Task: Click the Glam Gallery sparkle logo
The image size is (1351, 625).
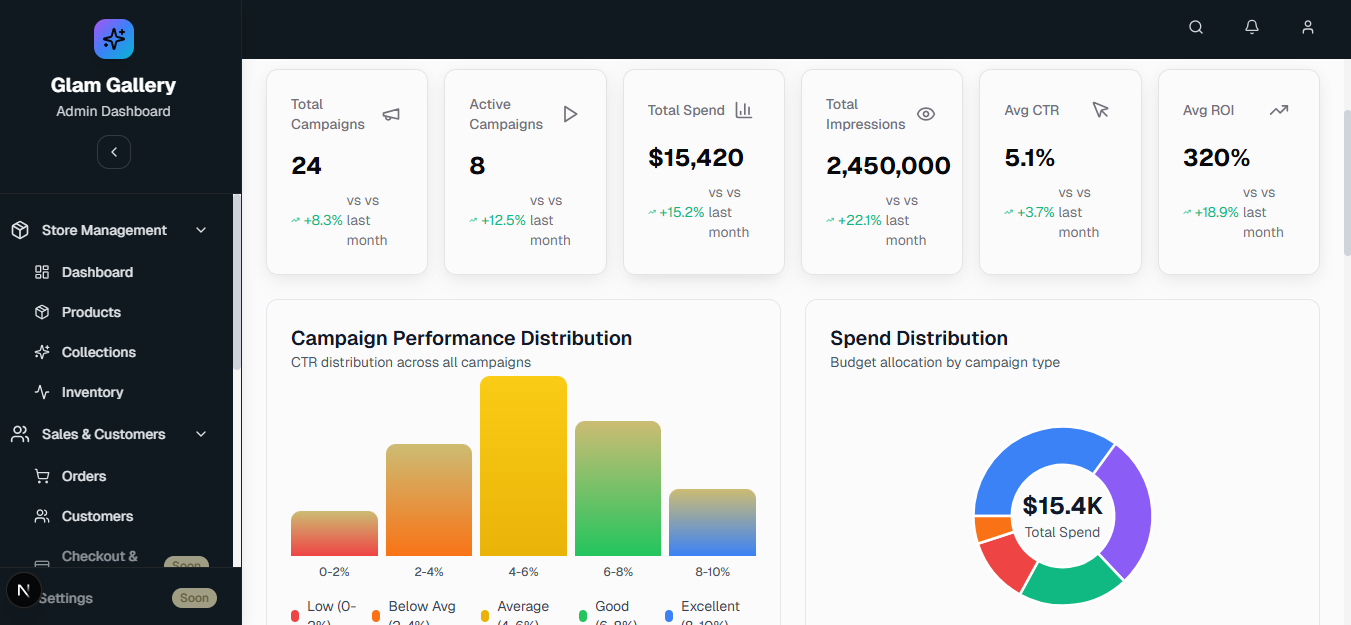Action: (x=114, y=39)
